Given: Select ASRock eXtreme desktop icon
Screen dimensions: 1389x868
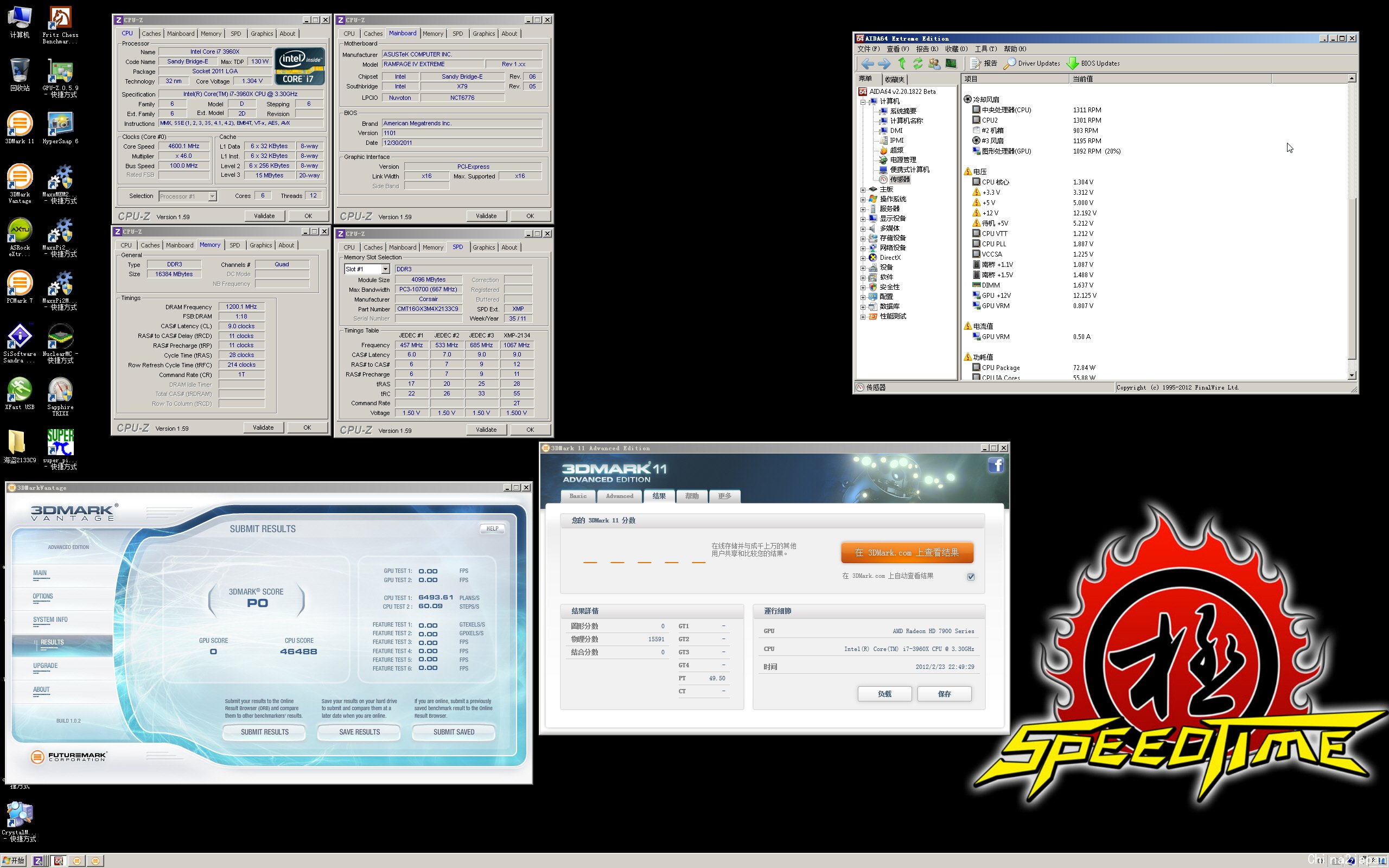Looking at the screenshot, I should point(20,237).
